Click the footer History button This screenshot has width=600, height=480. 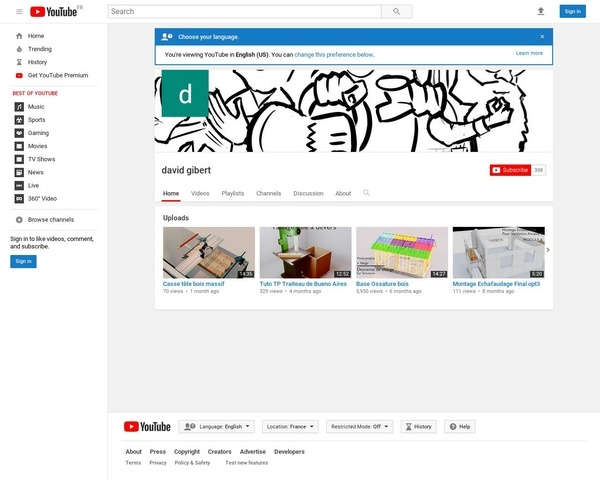point(419,426)
